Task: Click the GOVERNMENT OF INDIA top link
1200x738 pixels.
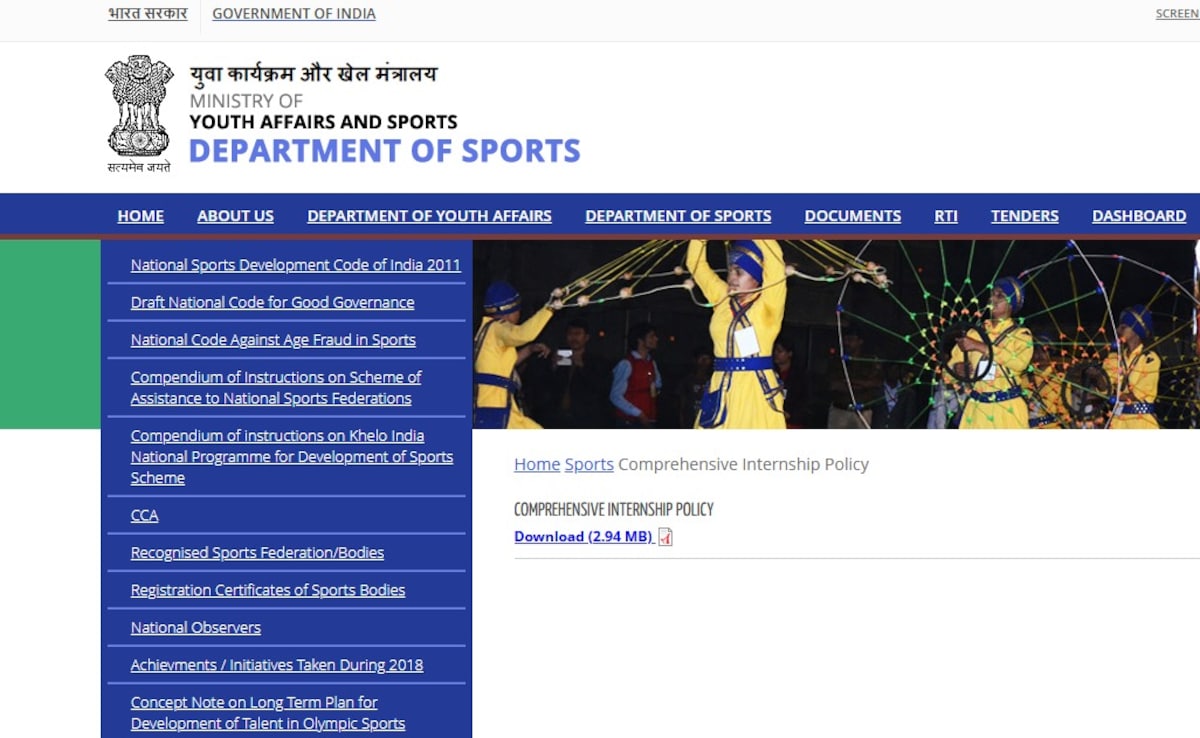Action: (x=294, y=14)
